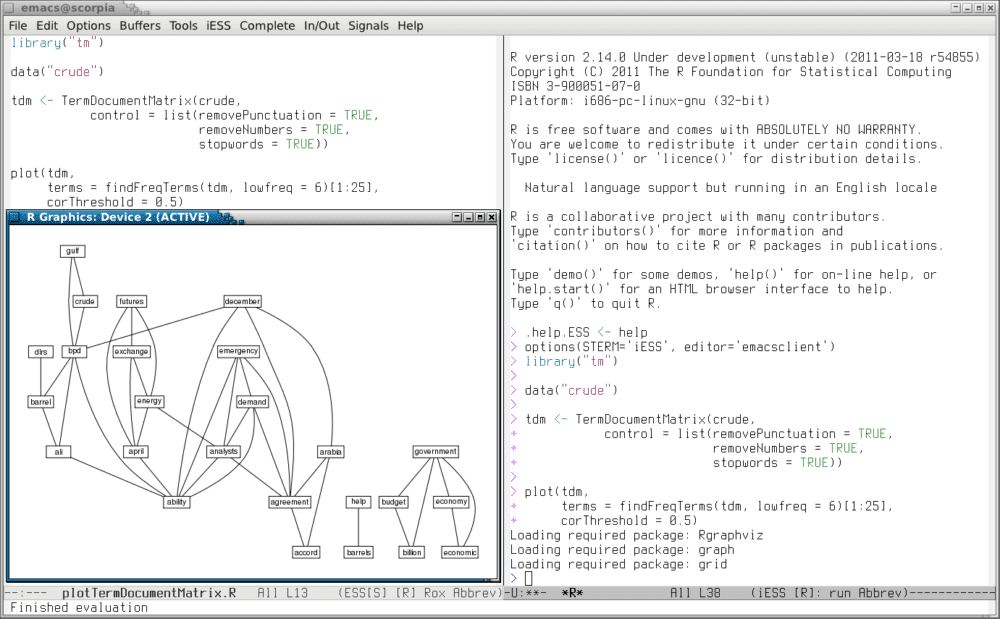Maximize the R Graphics Device 2 window

click(x=480, y=217)
